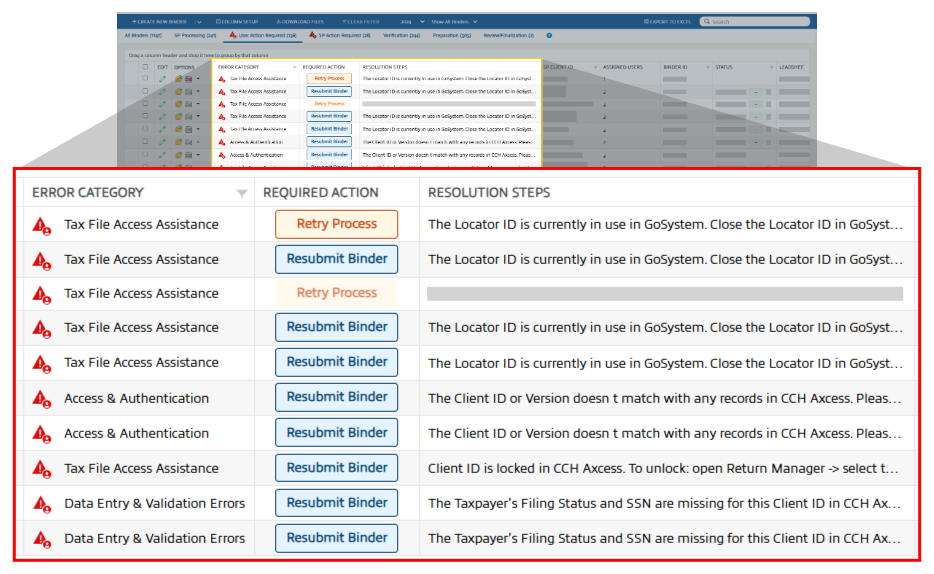Open the 2024 year dropdown
Screen dimensions: 934x574
(x=412, y=21)
